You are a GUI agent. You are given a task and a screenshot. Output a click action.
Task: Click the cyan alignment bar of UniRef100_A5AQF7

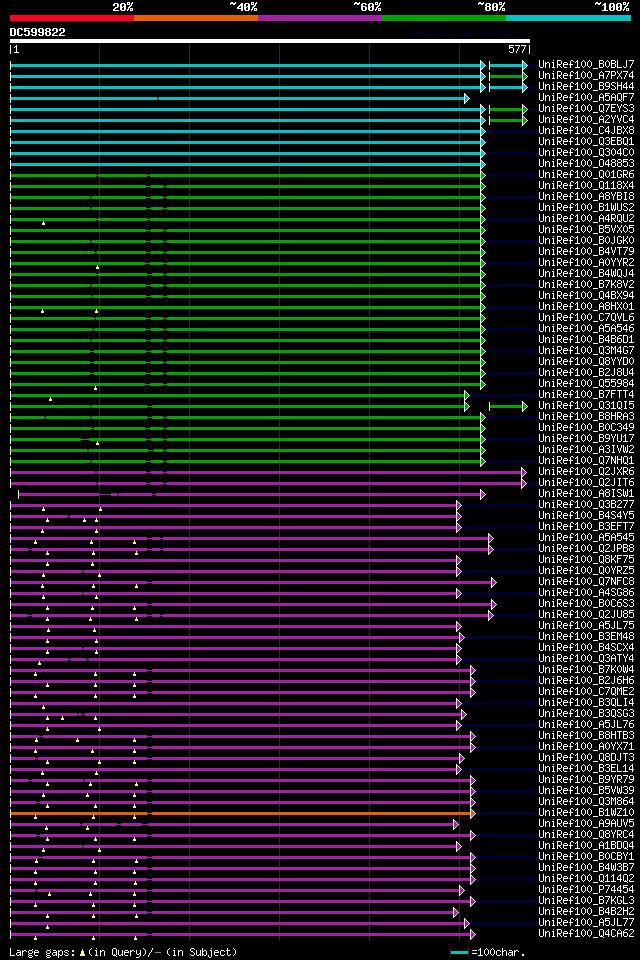[238, 99]
